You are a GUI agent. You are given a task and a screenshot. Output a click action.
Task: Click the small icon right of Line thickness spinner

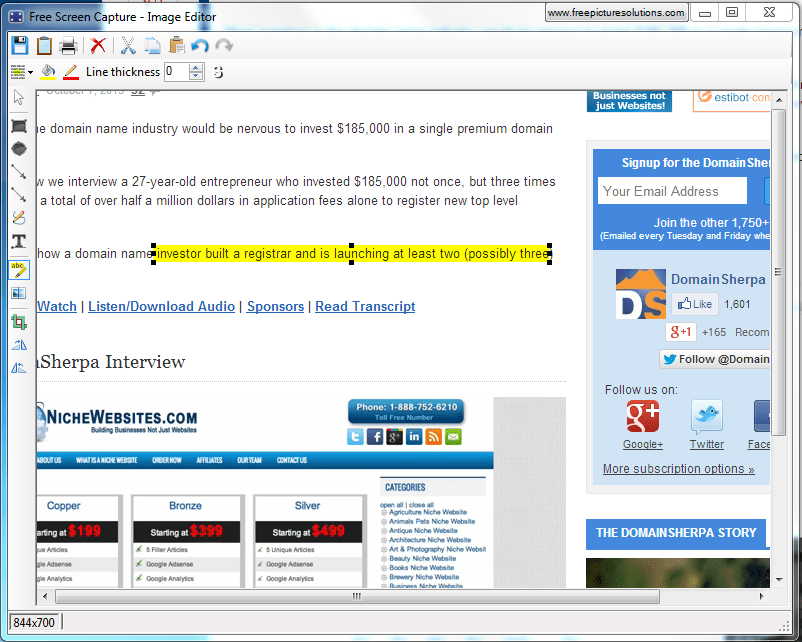218,72
